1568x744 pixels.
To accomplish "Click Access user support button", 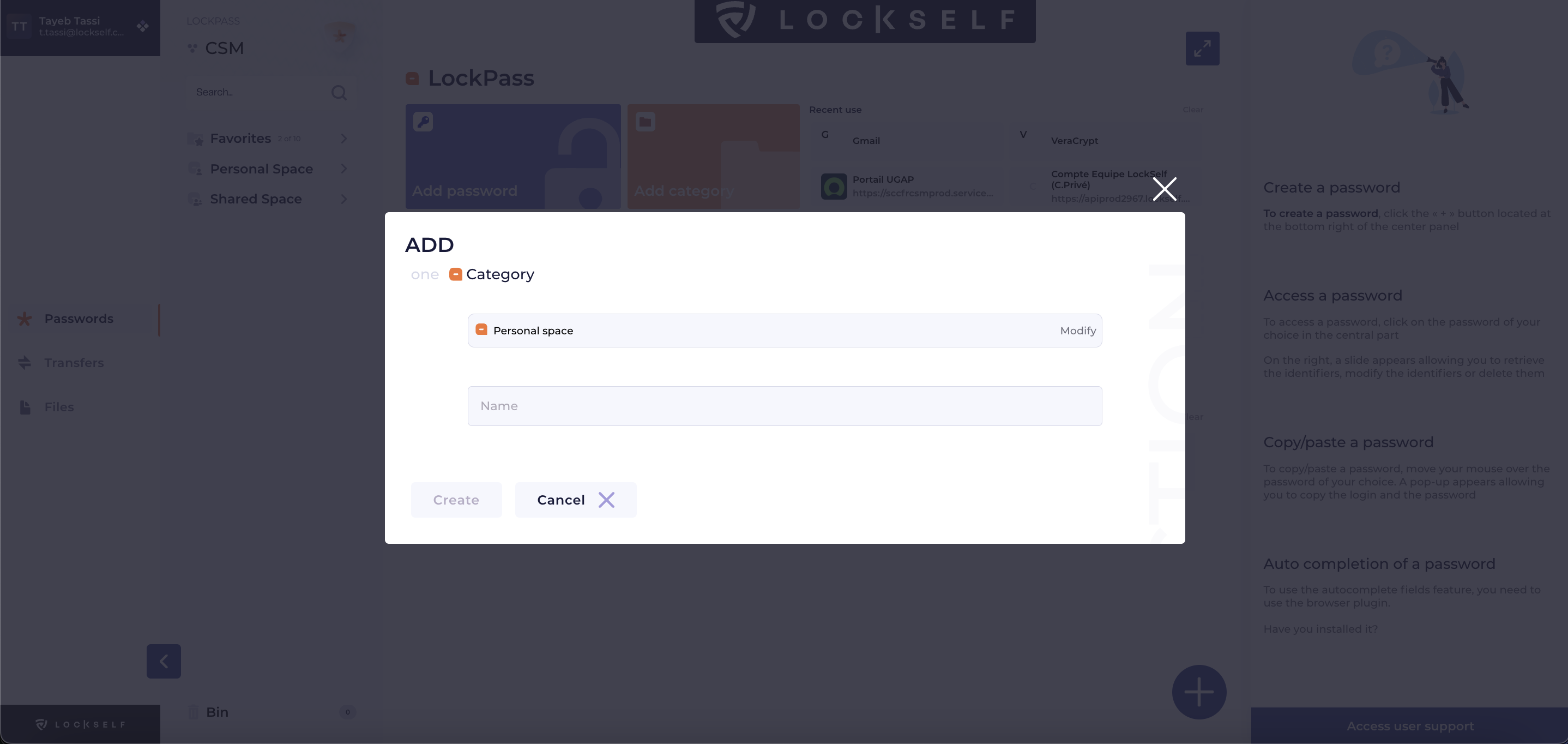I will coord(1409,726).
